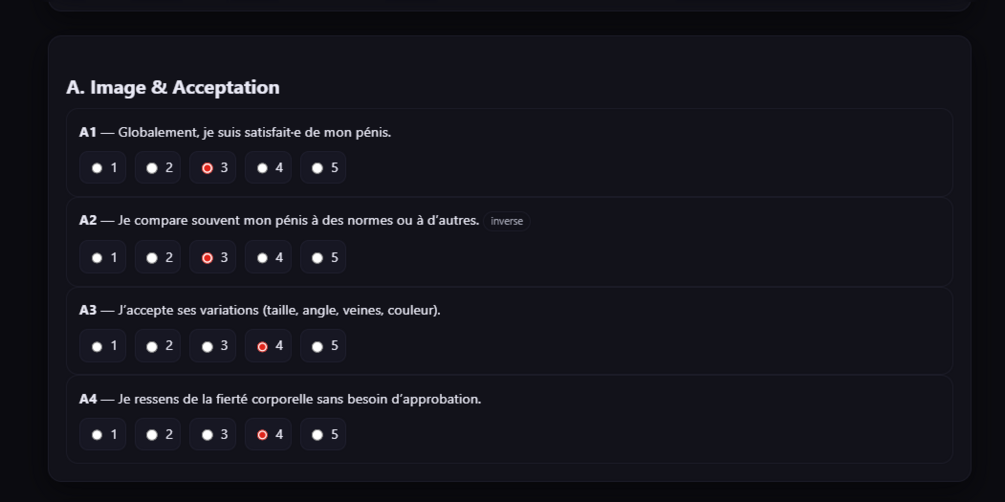1005x502 pixels.
Task: Pick rating 2 for A2 comparison question
Action: (x=158, y=257)
